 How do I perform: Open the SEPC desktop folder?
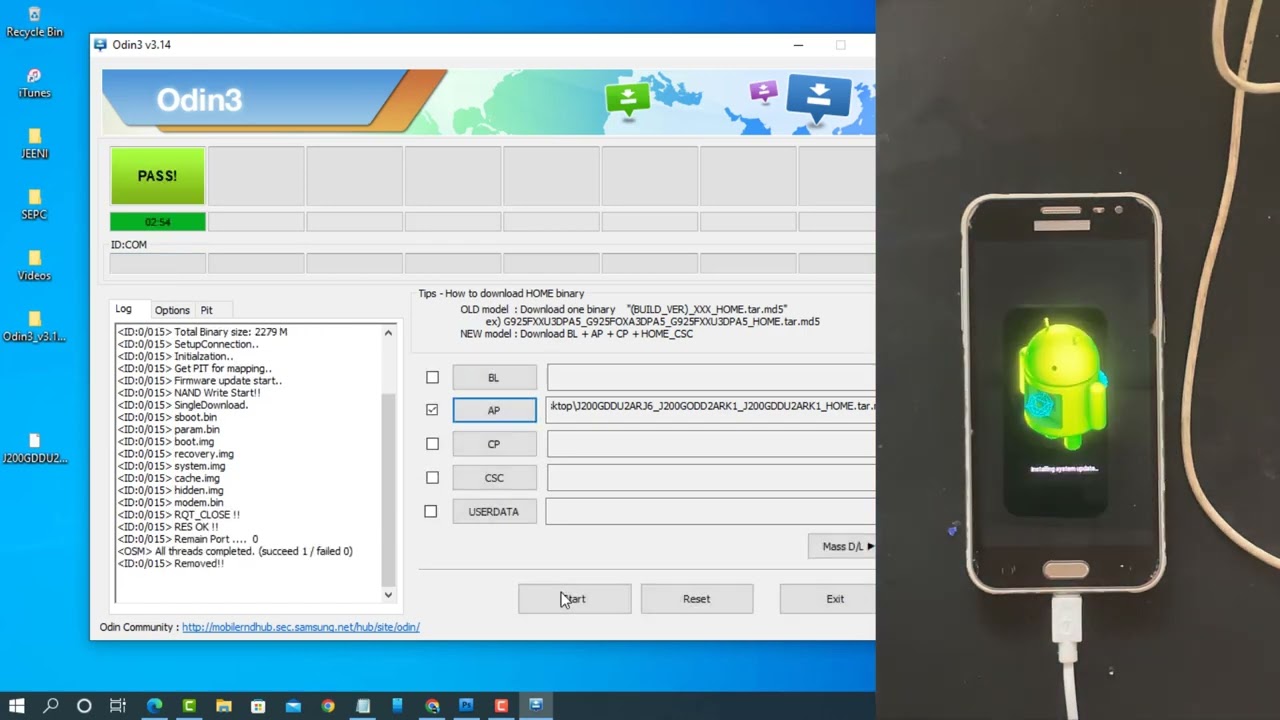(34, 206)
